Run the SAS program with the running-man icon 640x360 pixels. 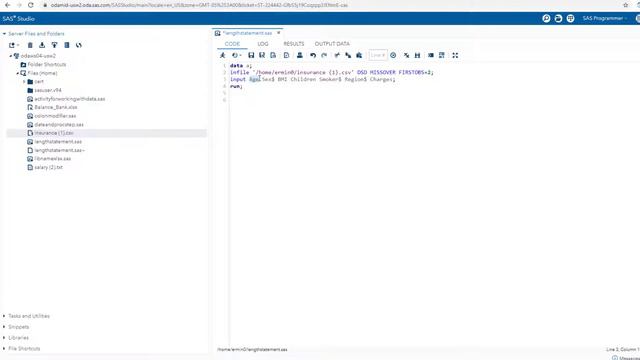point(222,55)
